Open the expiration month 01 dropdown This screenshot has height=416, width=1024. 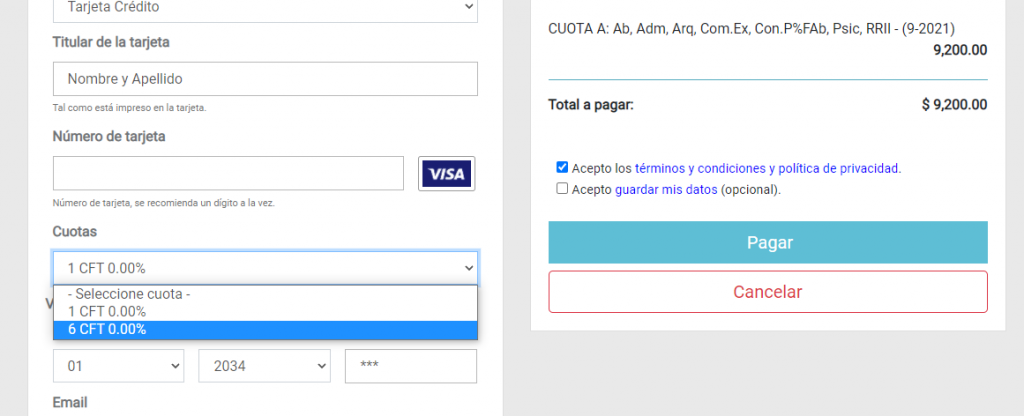click(118, 366)
